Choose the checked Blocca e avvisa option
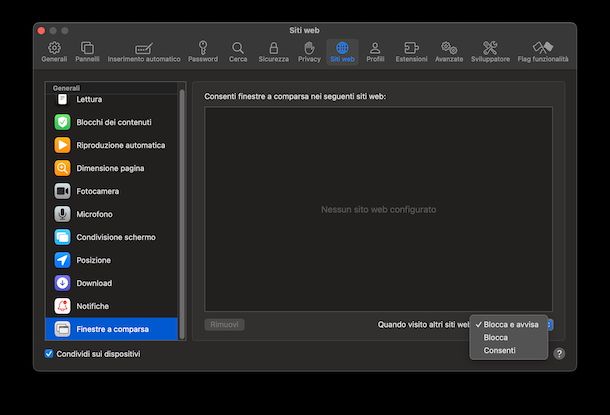Screen dimensions: 610x415 click(510, 325)
